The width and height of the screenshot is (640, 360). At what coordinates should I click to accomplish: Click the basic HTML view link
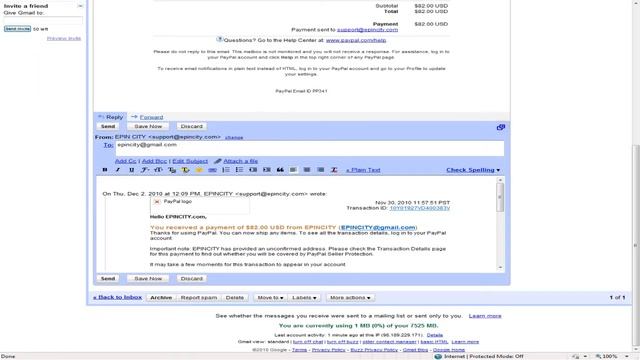434,342
